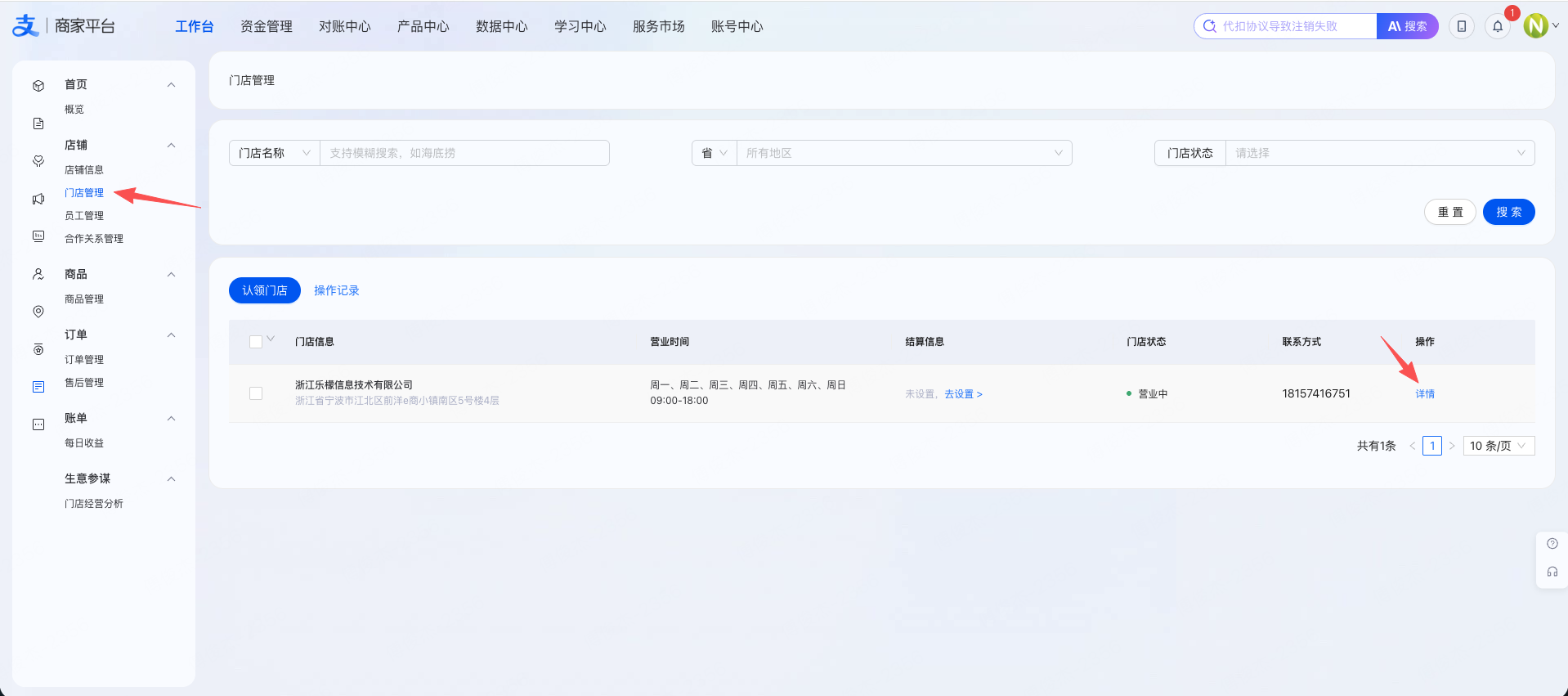Open the 所有地区 region selector
This screenshot has height=696, width=1568.
coord(904,153)
